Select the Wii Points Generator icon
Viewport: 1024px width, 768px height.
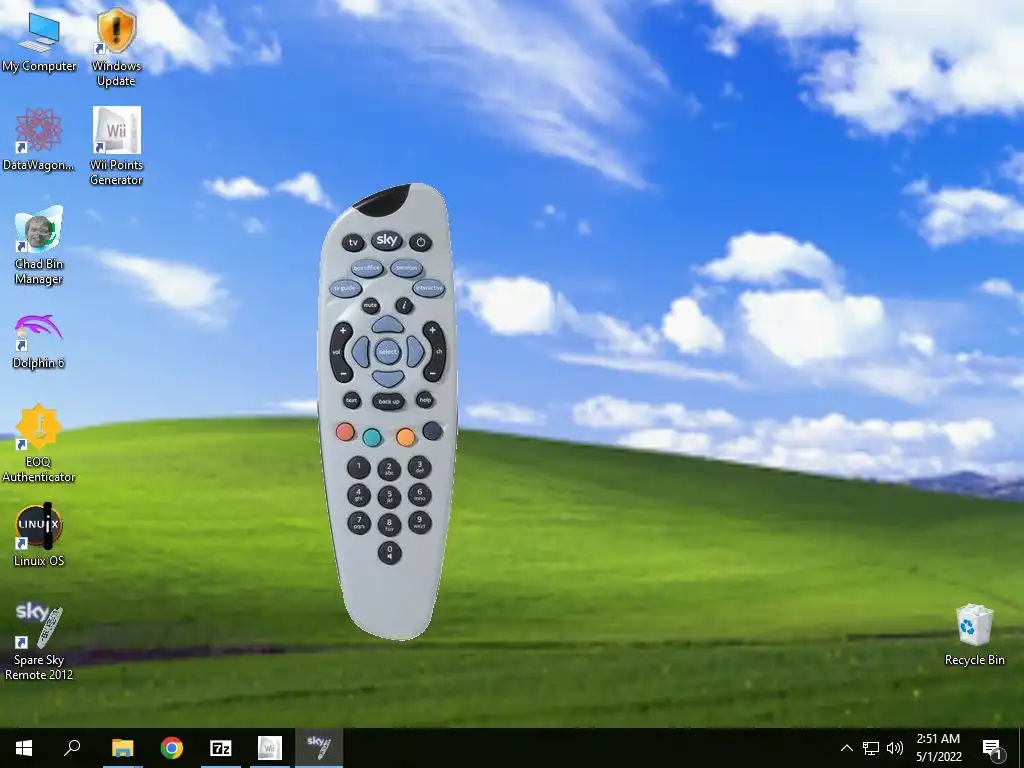116,146
